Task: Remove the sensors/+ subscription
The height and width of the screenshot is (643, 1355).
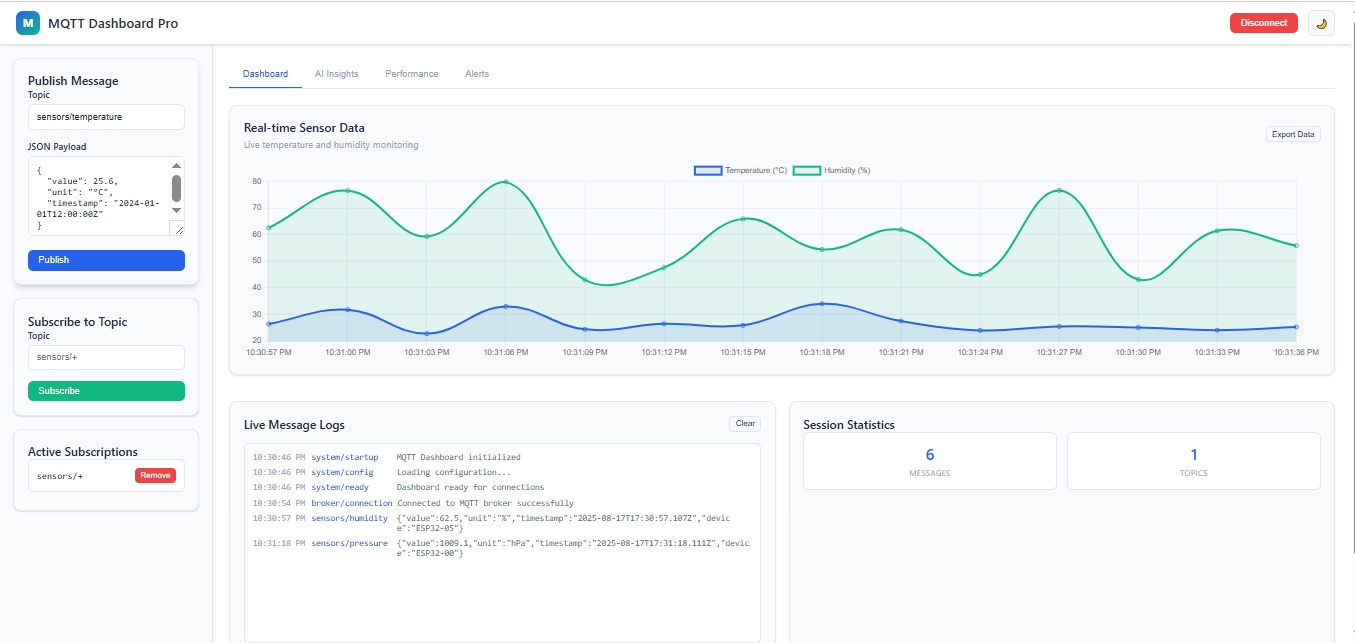Action: pyautogui.click(x=155, y=476)
